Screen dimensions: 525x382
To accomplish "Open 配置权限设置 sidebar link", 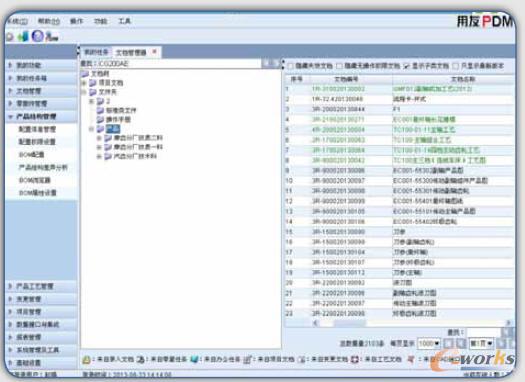I will 37,142.
